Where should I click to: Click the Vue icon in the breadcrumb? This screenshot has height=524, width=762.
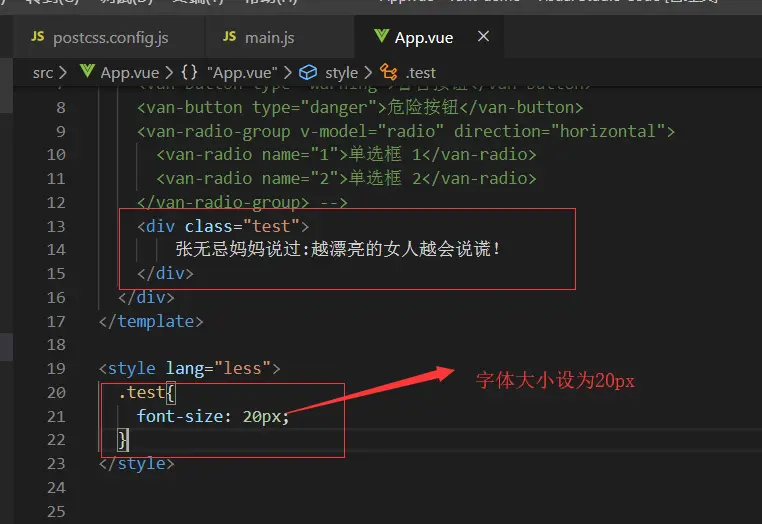coord(87,72)
